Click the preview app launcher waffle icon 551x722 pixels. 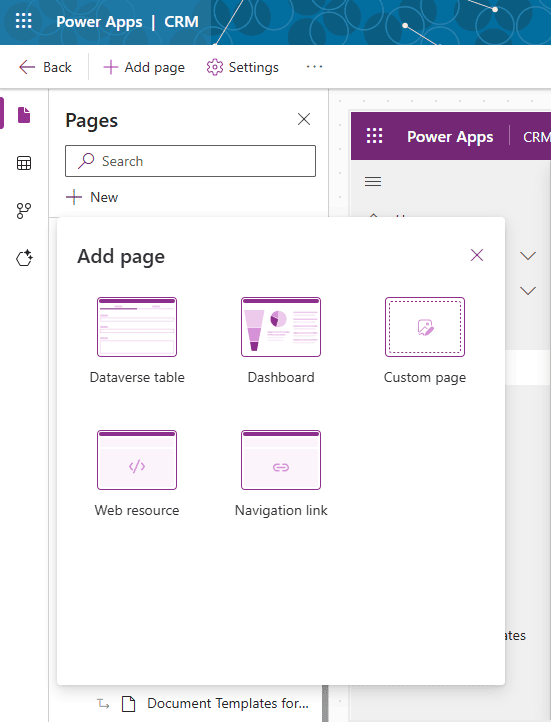click(x=374, y=136)
